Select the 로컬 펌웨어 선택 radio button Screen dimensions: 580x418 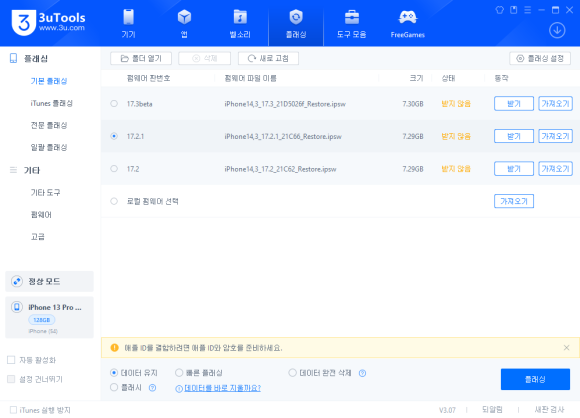pos(114,201)
